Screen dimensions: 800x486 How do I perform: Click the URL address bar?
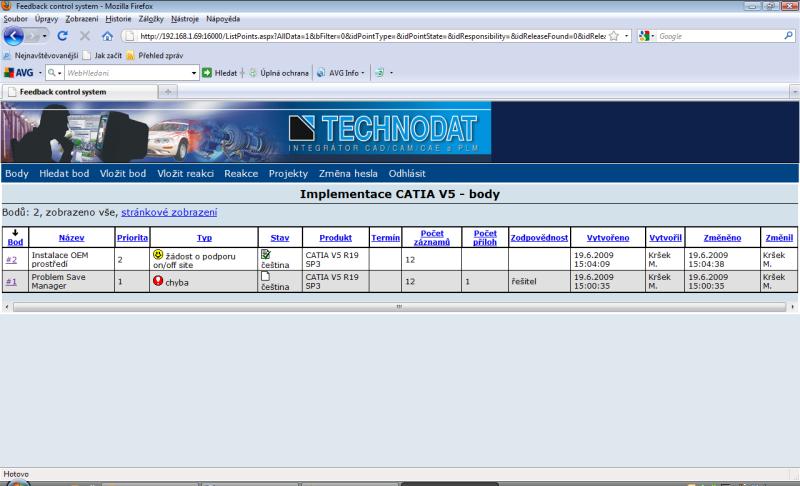click(371, 36)
